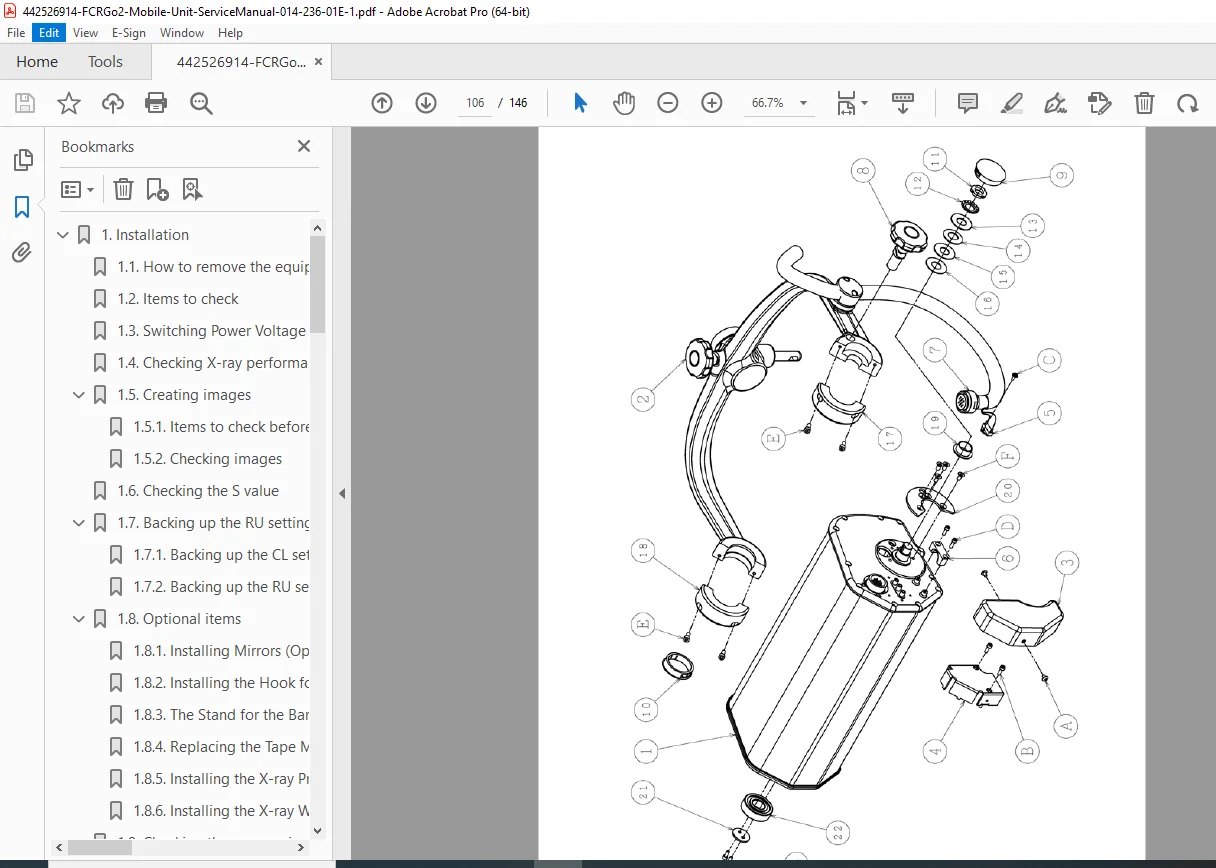This screenshot has width=1216, height=868.
Task: Open the View menu
Action: pyautogui.click(x=85, y=33)
